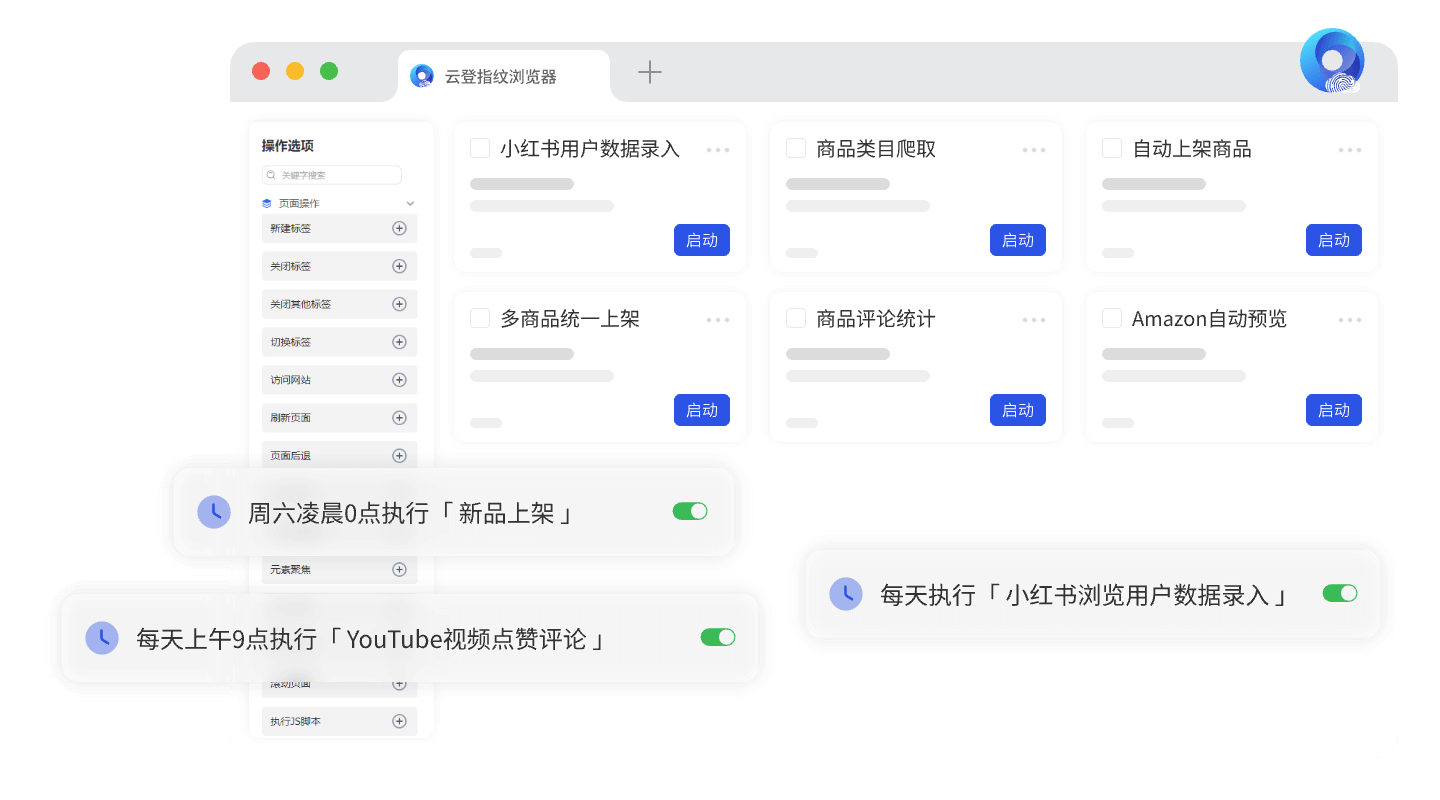Click the search magnifier in the keyword box
Viewport: 1440px width, 800px height.
271,174
